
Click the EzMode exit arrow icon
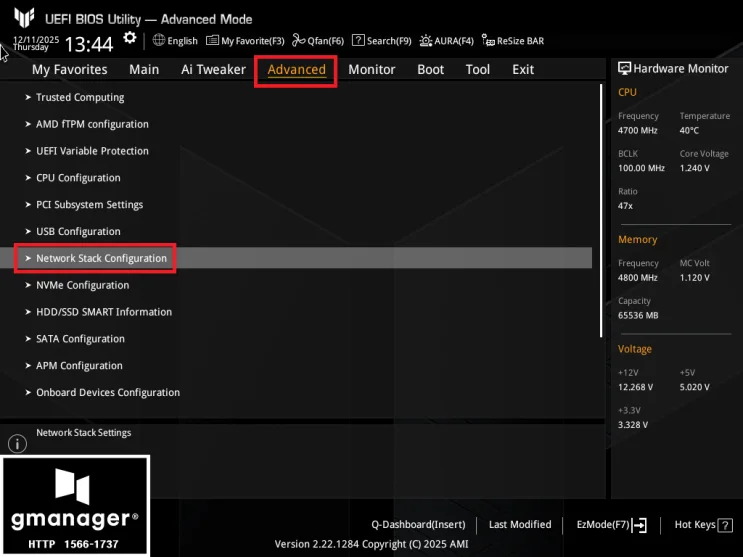(639, 525)
